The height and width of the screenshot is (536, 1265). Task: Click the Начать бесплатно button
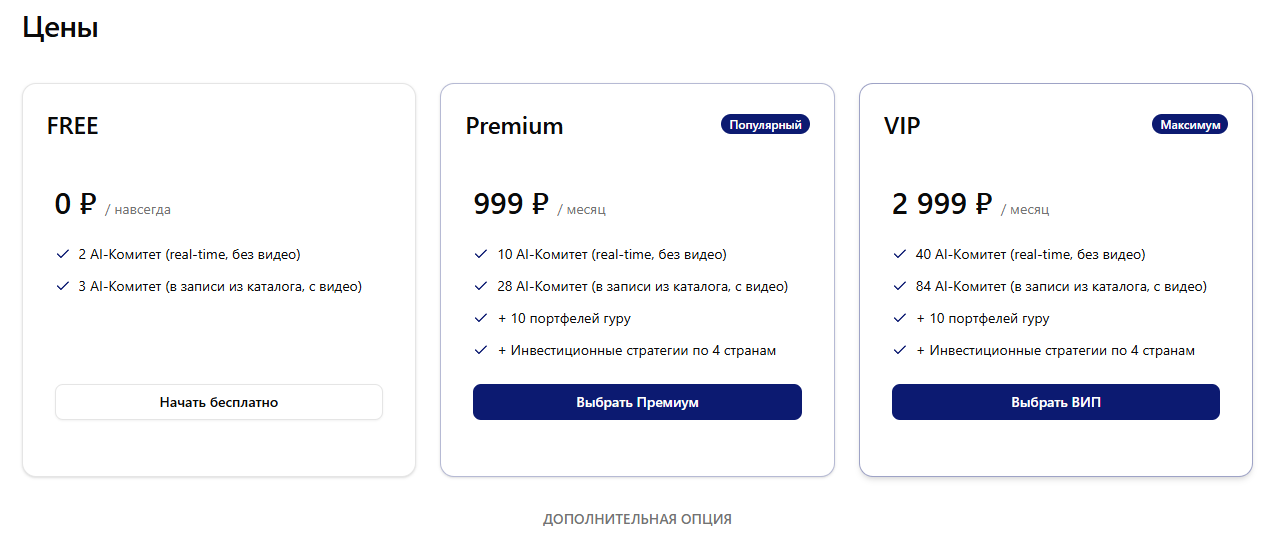[218, 402]
